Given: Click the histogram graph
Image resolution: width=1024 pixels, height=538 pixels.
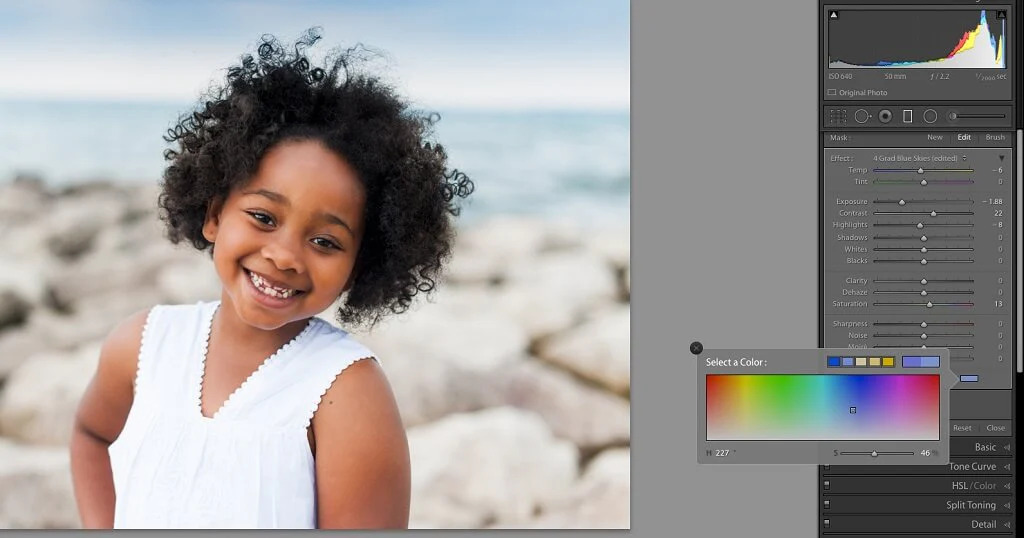Looking at the screenshot, I should tap(918, 39).
